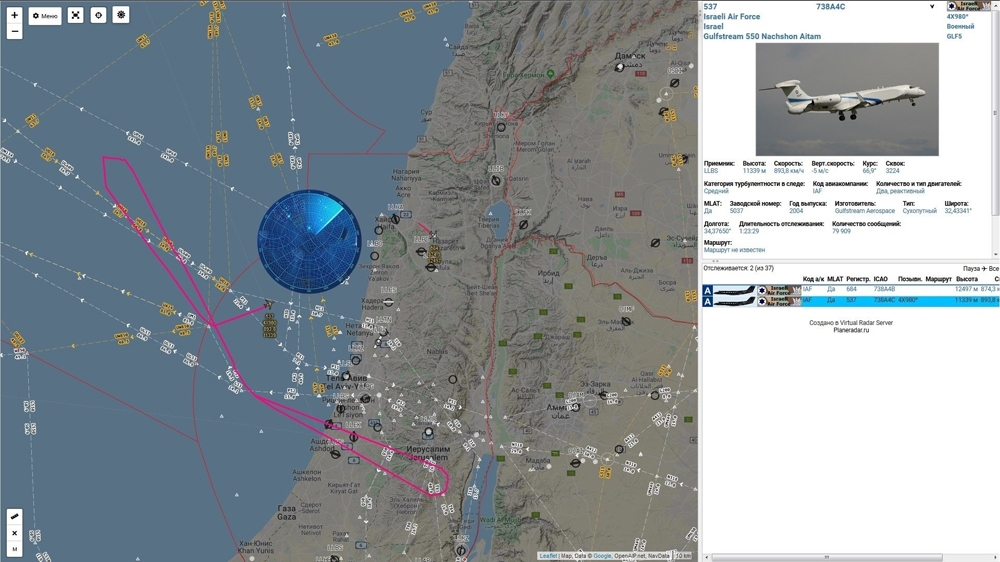The height and width of the screenshot is (562, 1000).
Task: Open the Меню settings menu
Action: click(45, 16)
